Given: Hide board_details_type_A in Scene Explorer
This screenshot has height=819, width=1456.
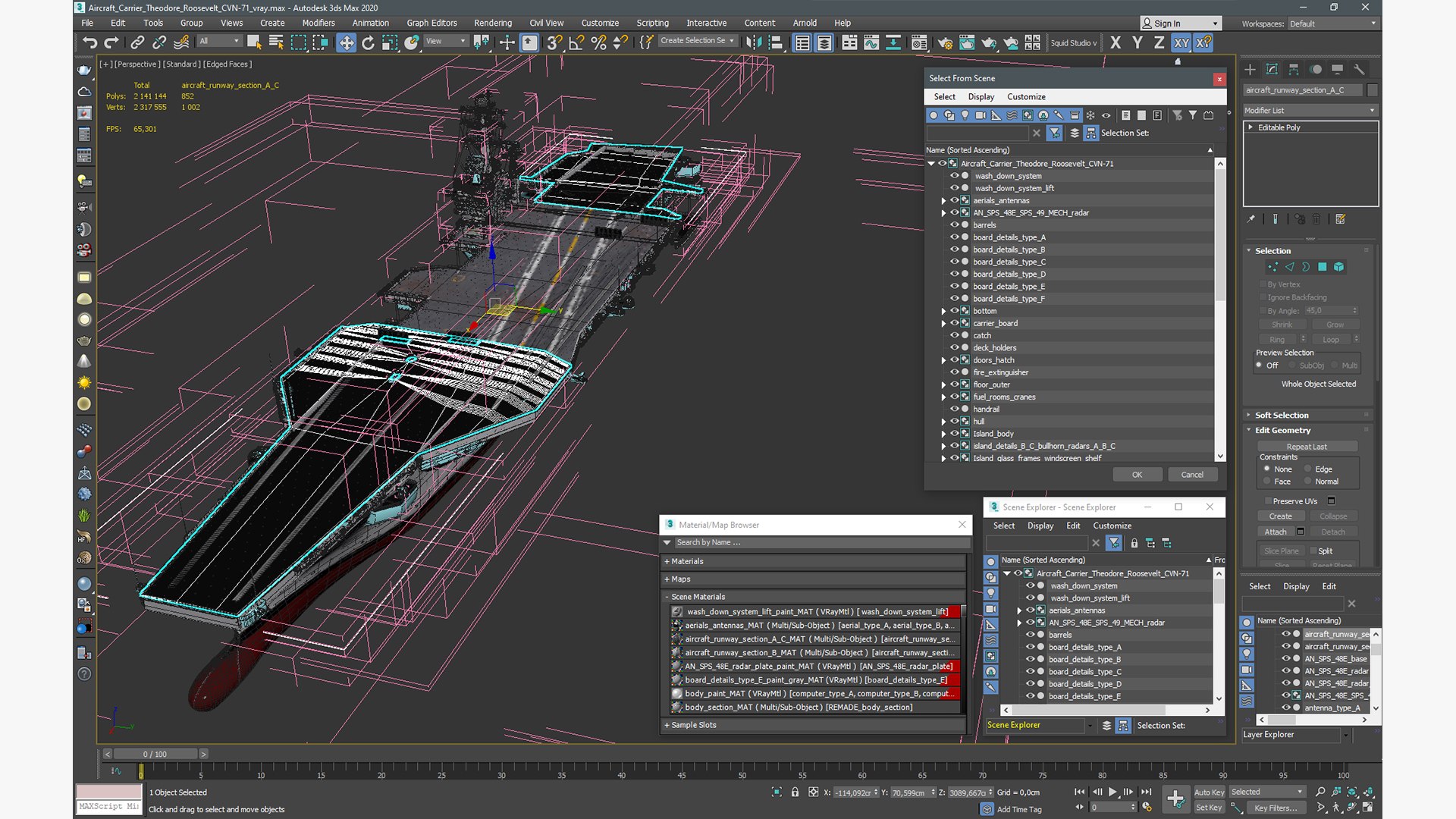Looking at the screenshot, I should 1030,647.
